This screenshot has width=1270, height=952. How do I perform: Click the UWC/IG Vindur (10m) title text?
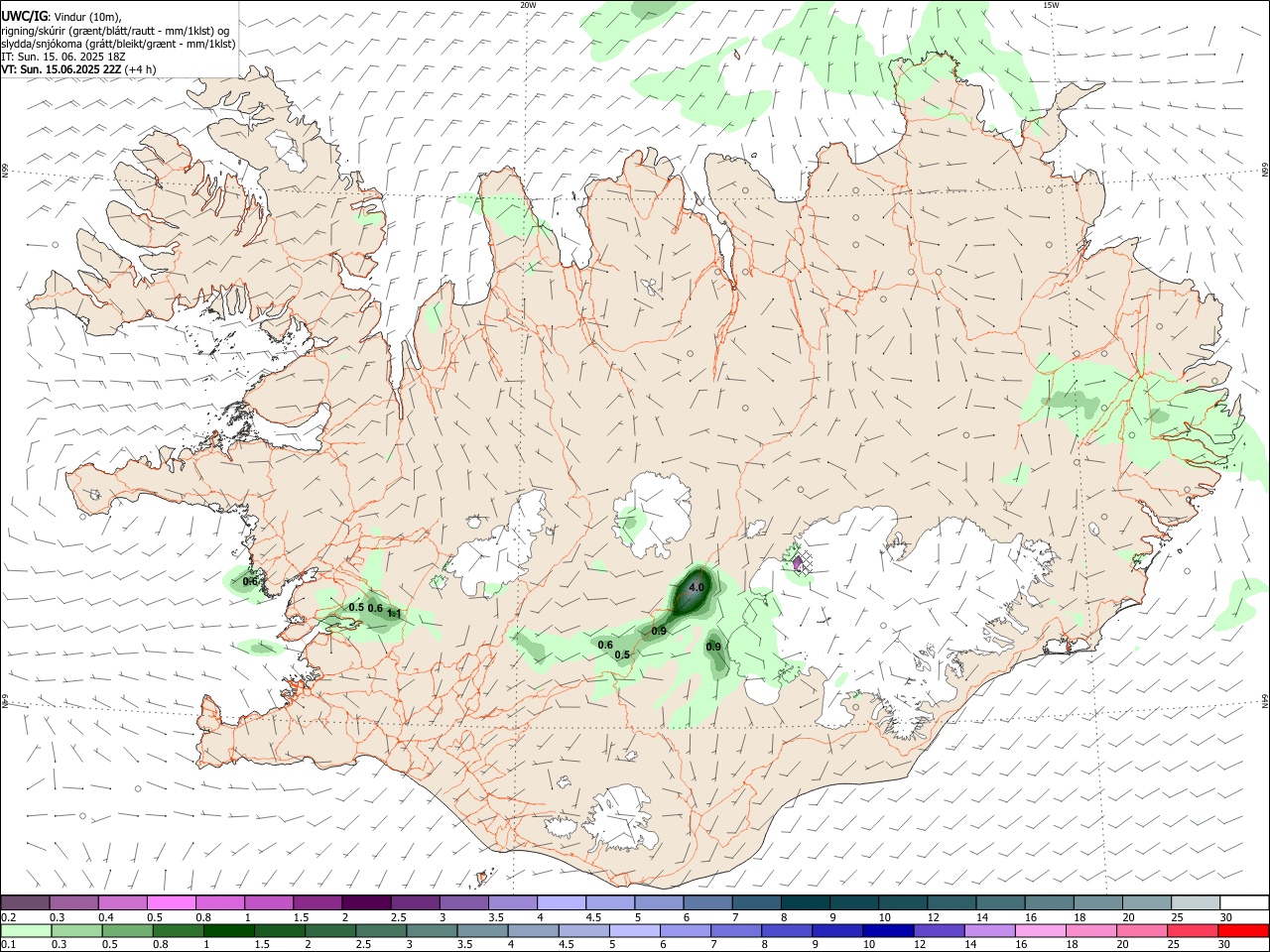click(x=62, y=15)
